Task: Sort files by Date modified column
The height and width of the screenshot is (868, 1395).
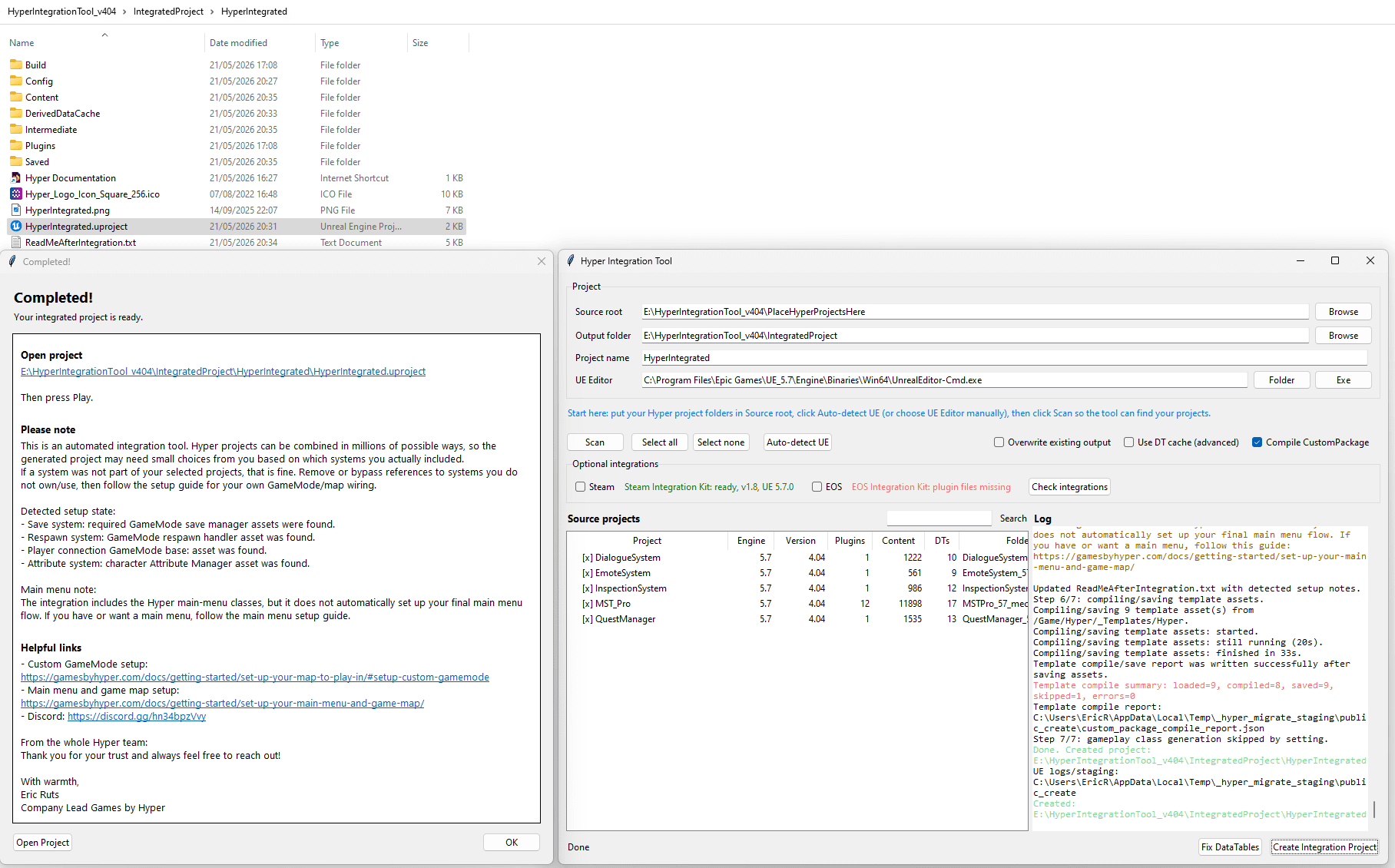Action: [238, 43]
